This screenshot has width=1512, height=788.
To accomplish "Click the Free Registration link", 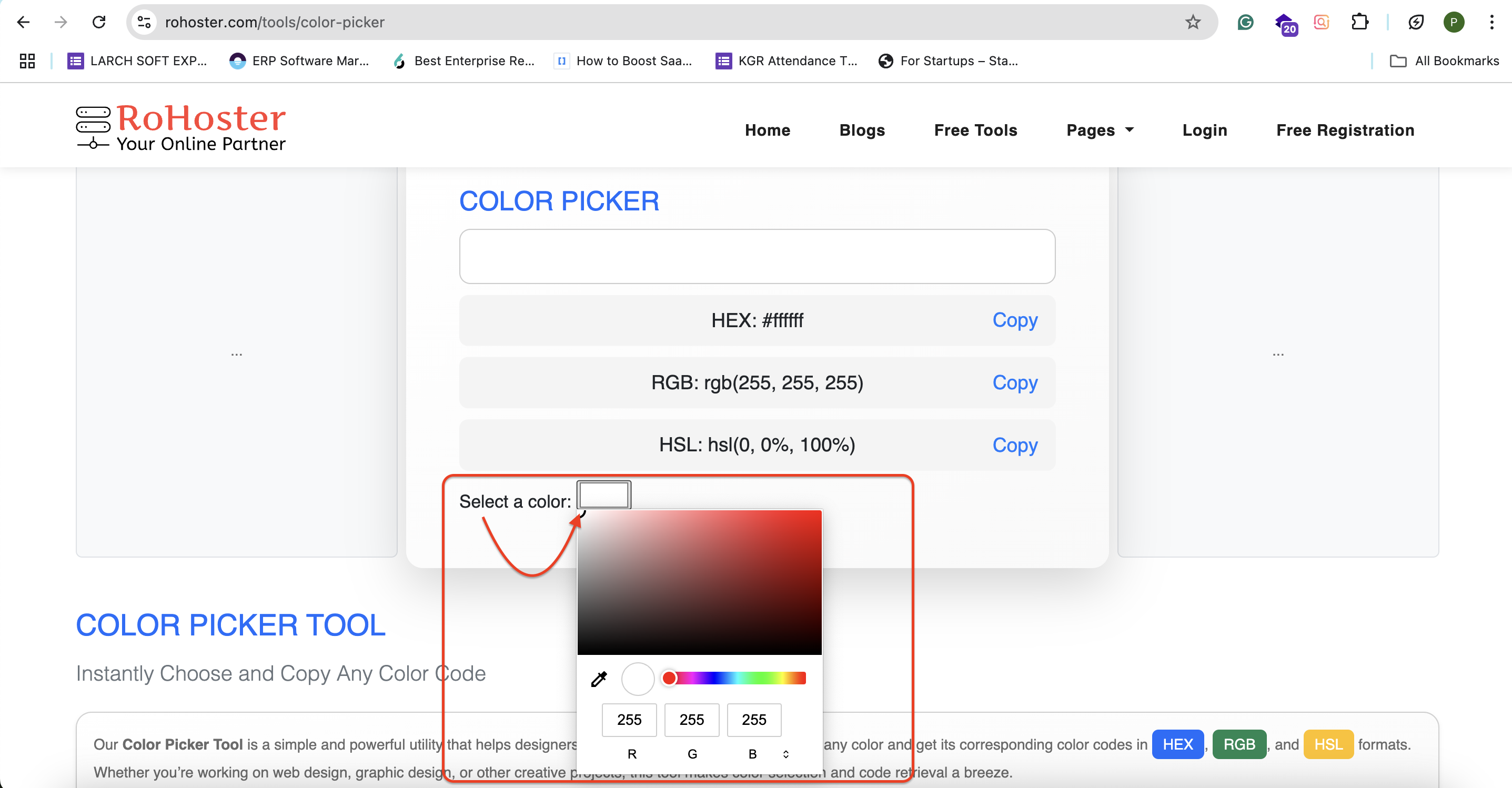I will (x=1345, y=130).
